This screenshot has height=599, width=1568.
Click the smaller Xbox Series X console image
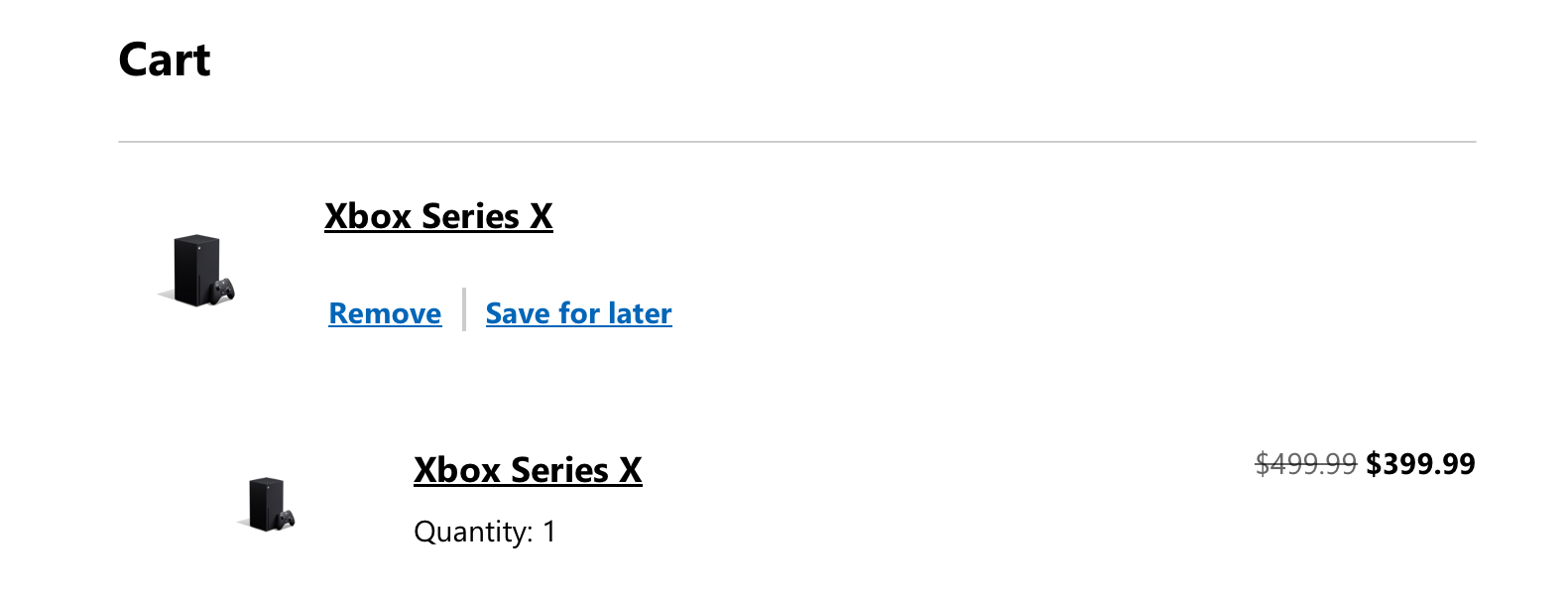click(x=267, y=504)
